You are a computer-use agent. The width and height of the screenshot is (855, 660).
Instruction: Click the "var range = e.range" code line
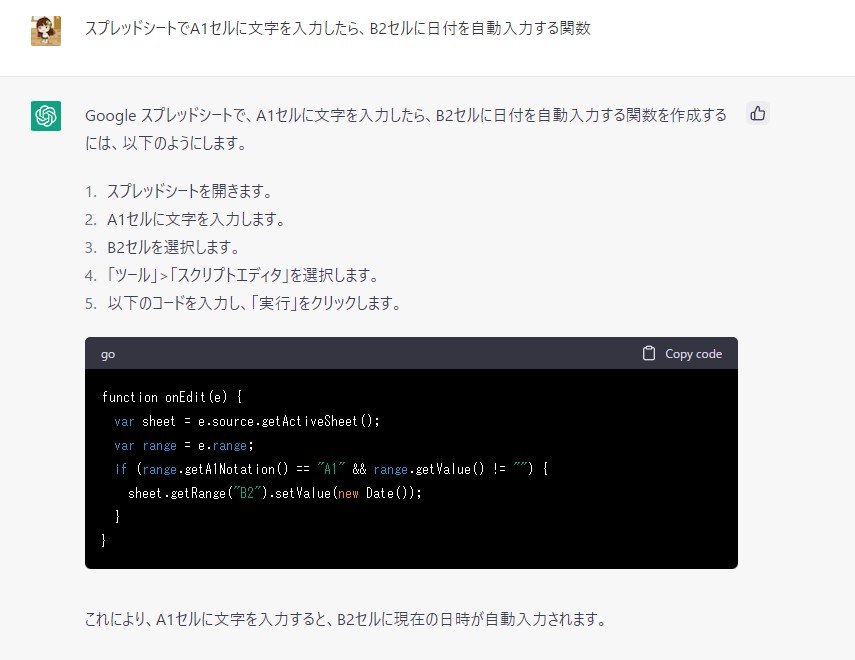click(x=184, y=445)
